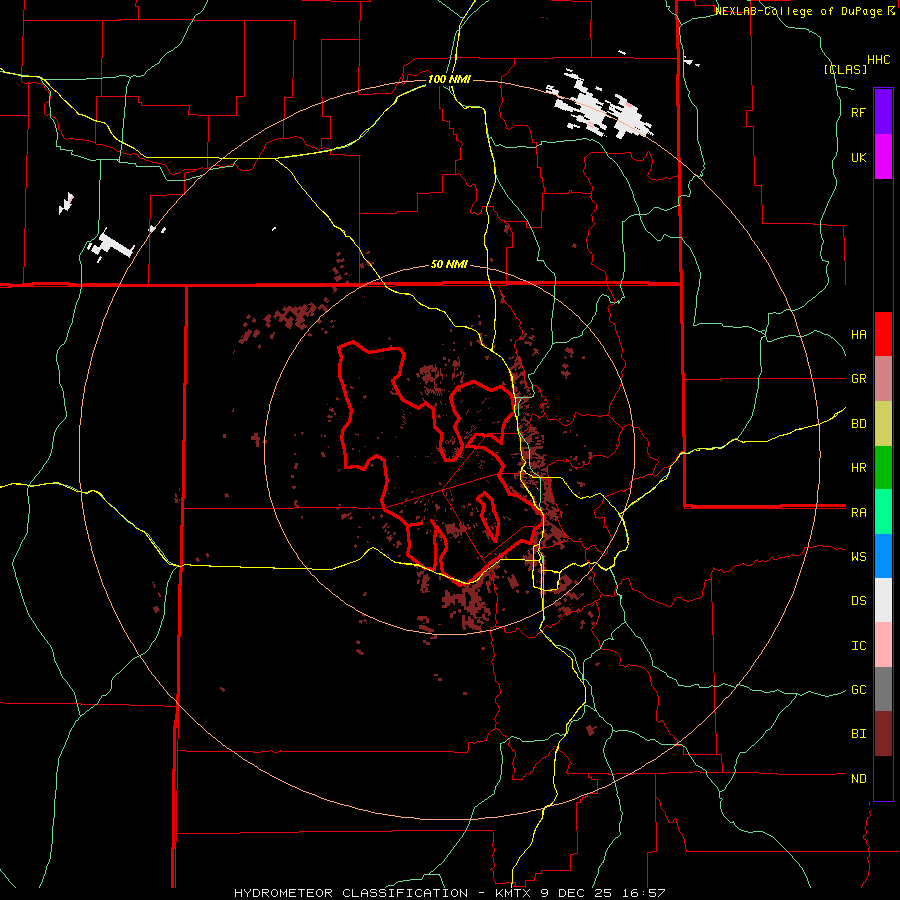
Task: Click the 50 NMI range ring label
Action: [x=449, y=265]
